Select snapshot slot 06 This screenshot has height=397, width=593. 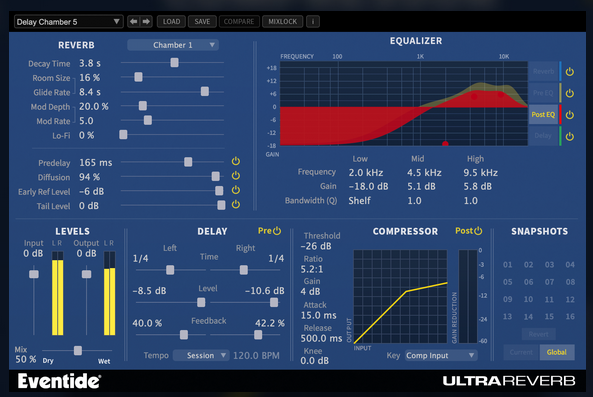tap(528, 282)
